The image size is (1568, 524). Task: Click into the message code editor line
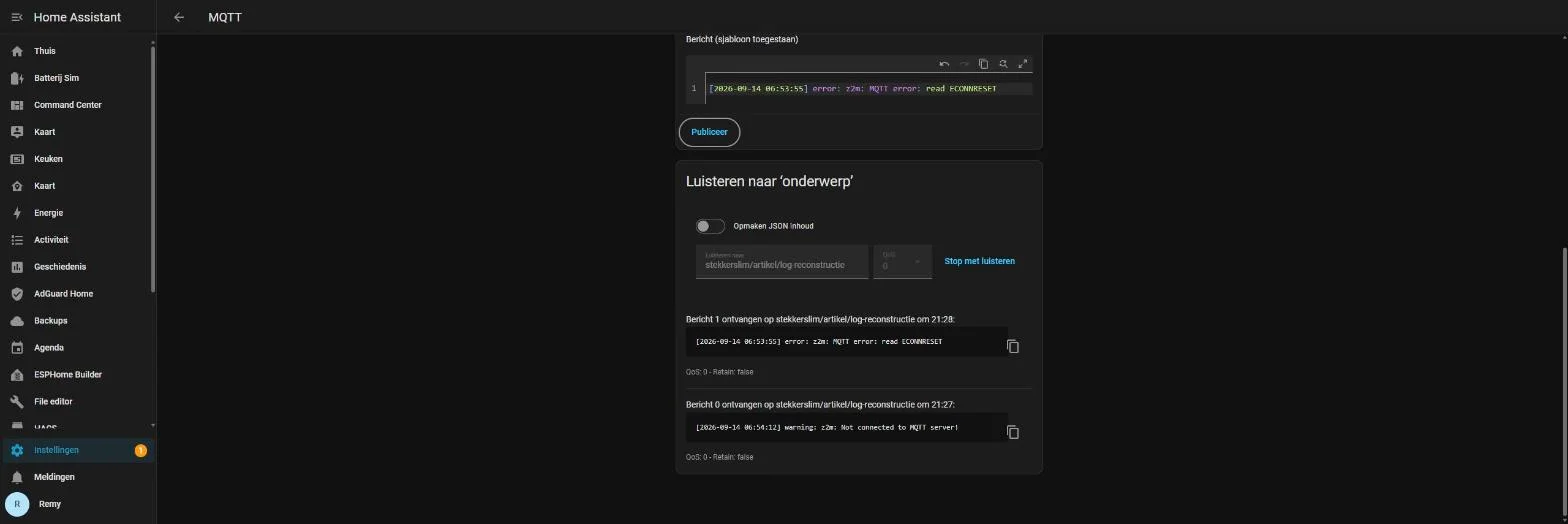click(868, 88)
